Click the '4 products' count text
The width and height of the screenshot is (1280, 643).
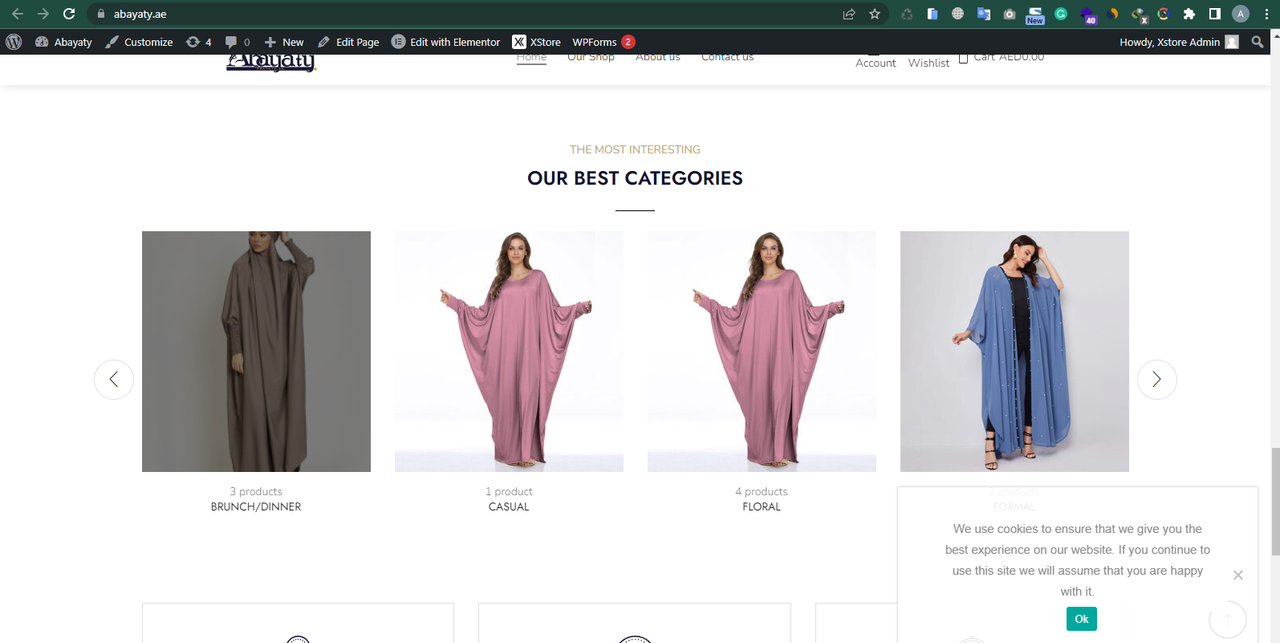[x=762, y=492]
